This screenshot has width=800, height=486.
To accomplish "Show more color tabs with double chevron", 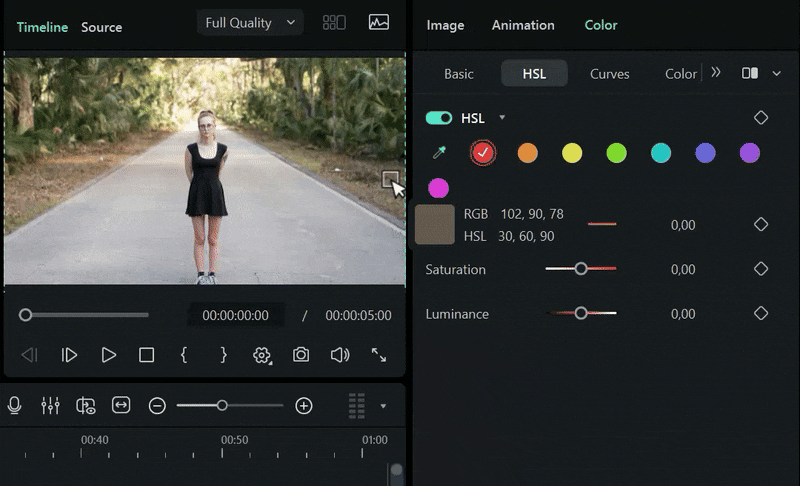I will pos(716,72).
